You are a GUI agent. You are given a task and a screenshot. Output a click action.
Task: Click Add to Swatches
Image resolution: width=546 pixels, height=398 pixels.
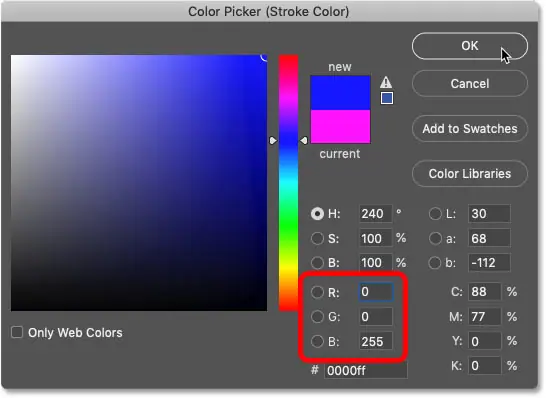click(469, 128)
